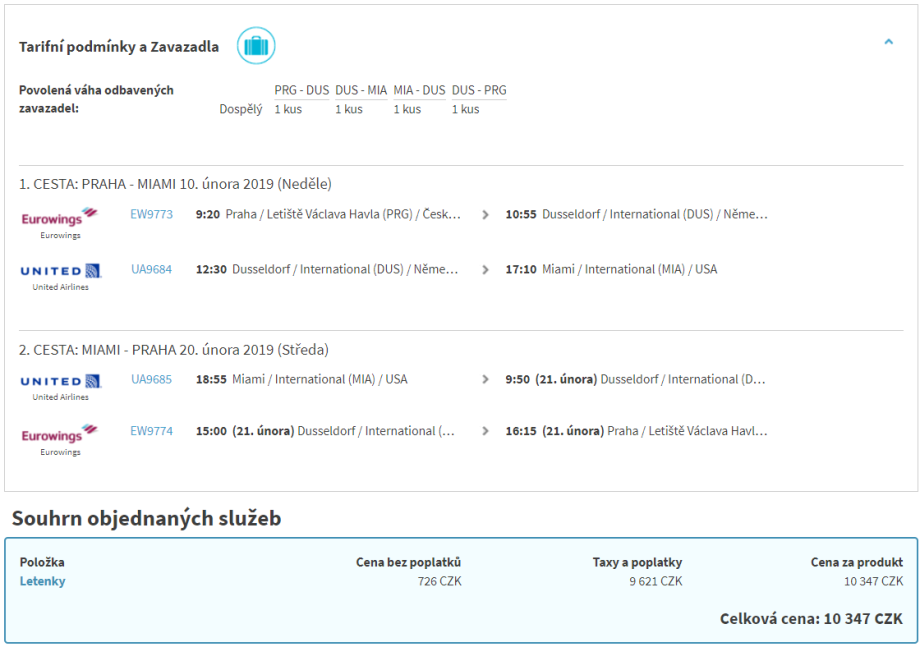Open flight number EW9773 details
The image size is (920, 647).
[151, 214]
